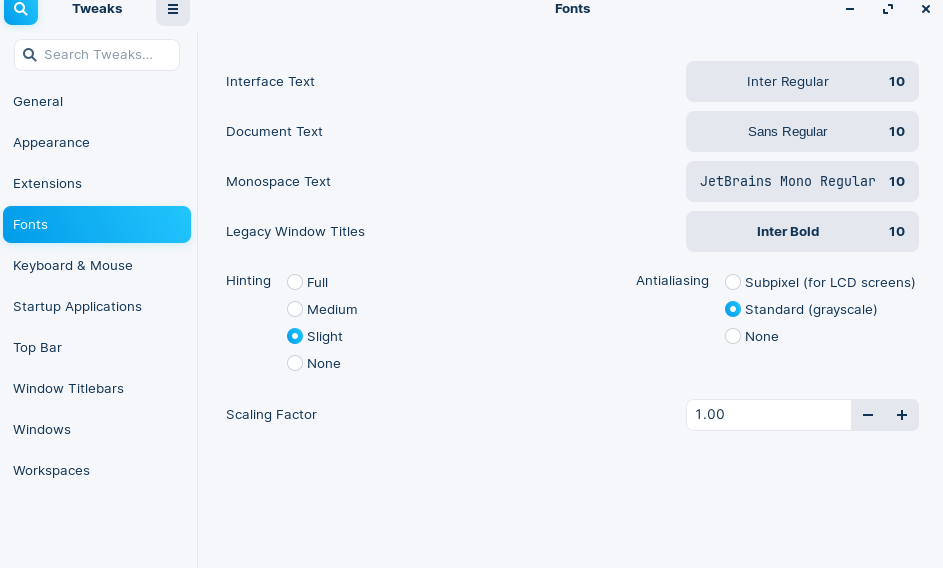Increase scaling factor with plus button
The image size is (943, 568).
902,415
